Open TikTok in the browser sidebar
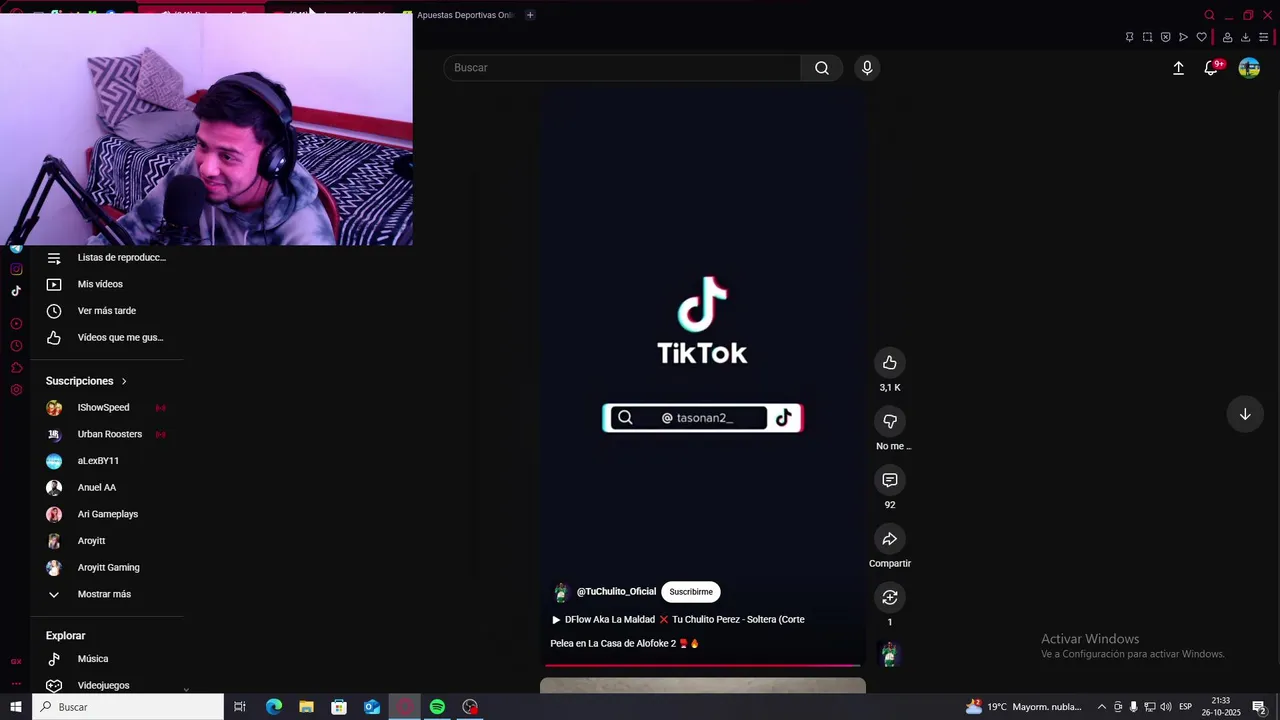 click(16, 291)
